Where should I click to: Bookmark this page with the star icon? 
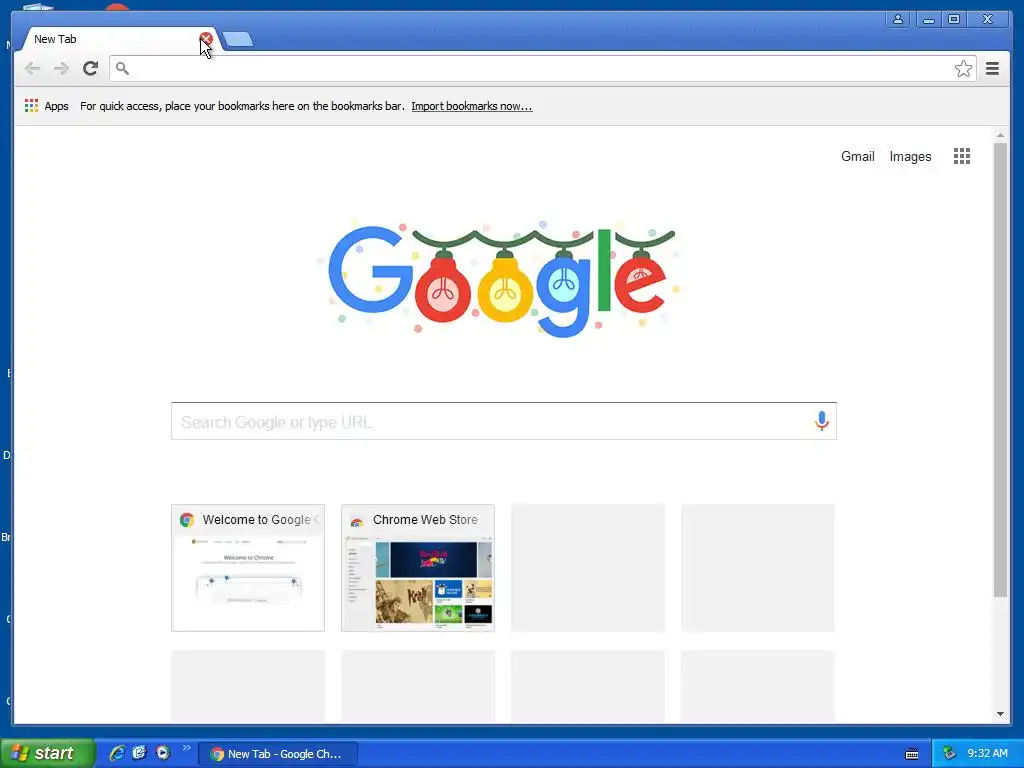963,69
